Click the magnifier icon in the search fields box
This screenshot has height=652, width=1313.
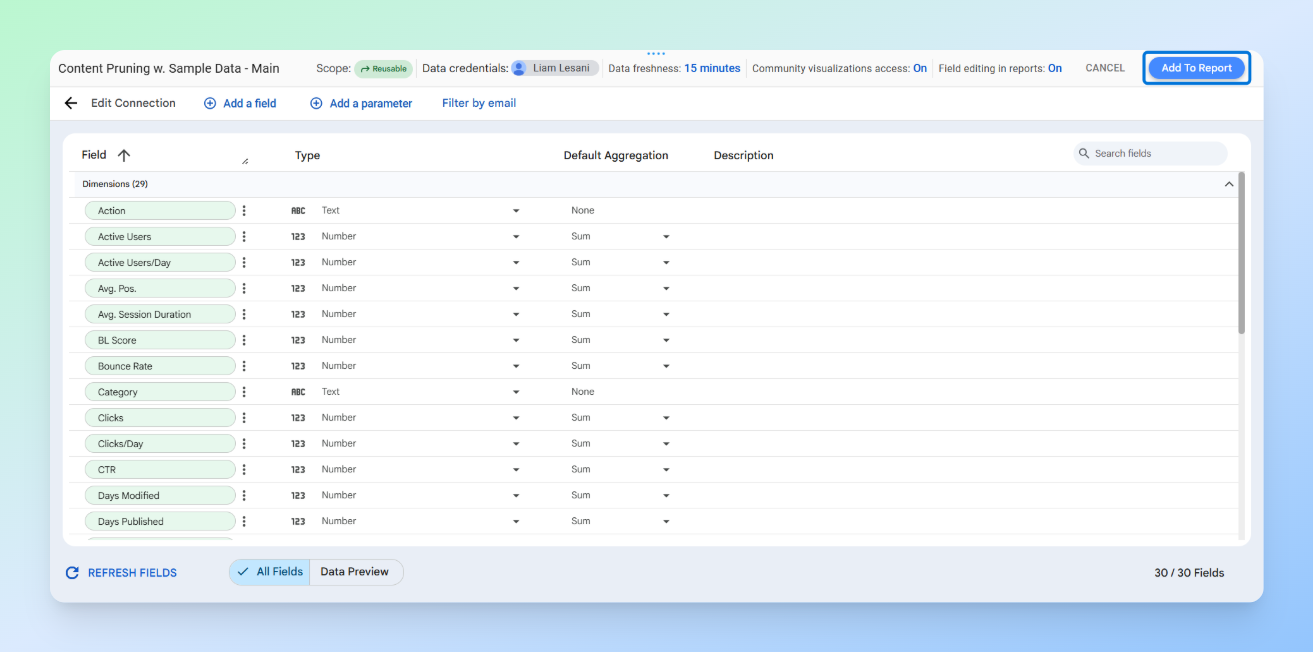[x=1084, y=153]
